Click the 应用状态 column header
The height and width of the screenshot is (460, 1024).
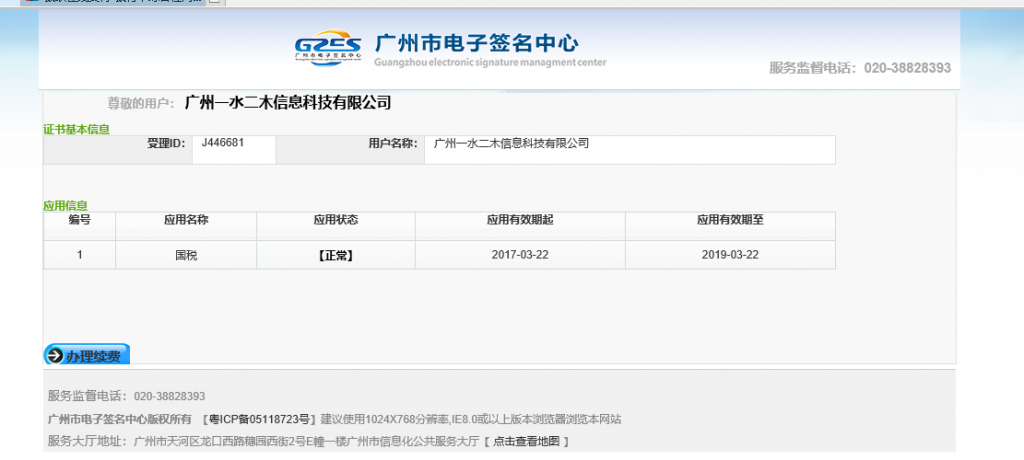click(336, 220)
